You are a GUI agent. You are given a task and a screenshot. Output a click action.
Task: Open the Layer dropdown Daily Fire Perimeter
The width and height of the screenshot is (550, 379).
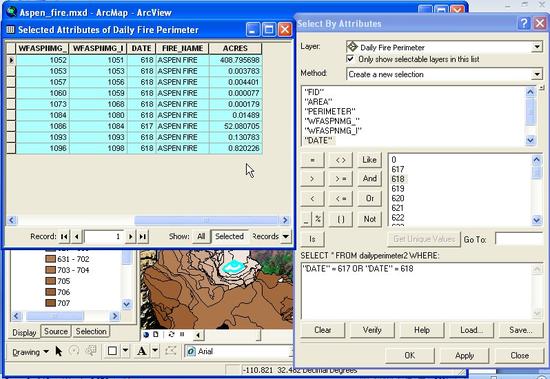(444, 47)
